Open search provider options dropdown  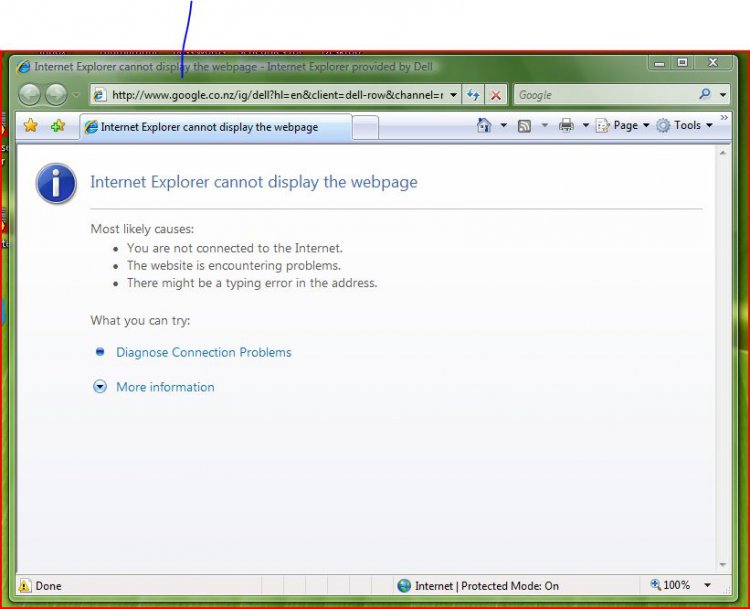[x=723, y=95]
